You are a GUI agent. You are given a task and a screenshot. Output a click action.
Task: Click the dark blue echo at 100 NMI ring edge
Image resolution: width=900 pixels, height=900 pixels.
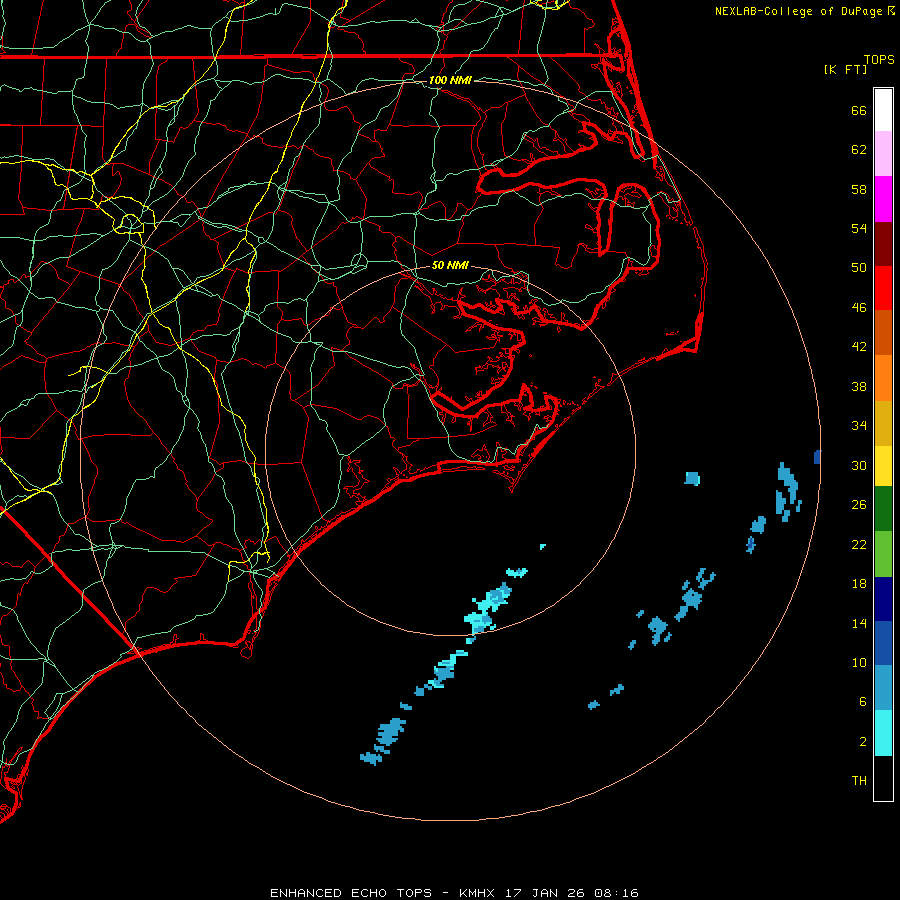pos(817,457)
